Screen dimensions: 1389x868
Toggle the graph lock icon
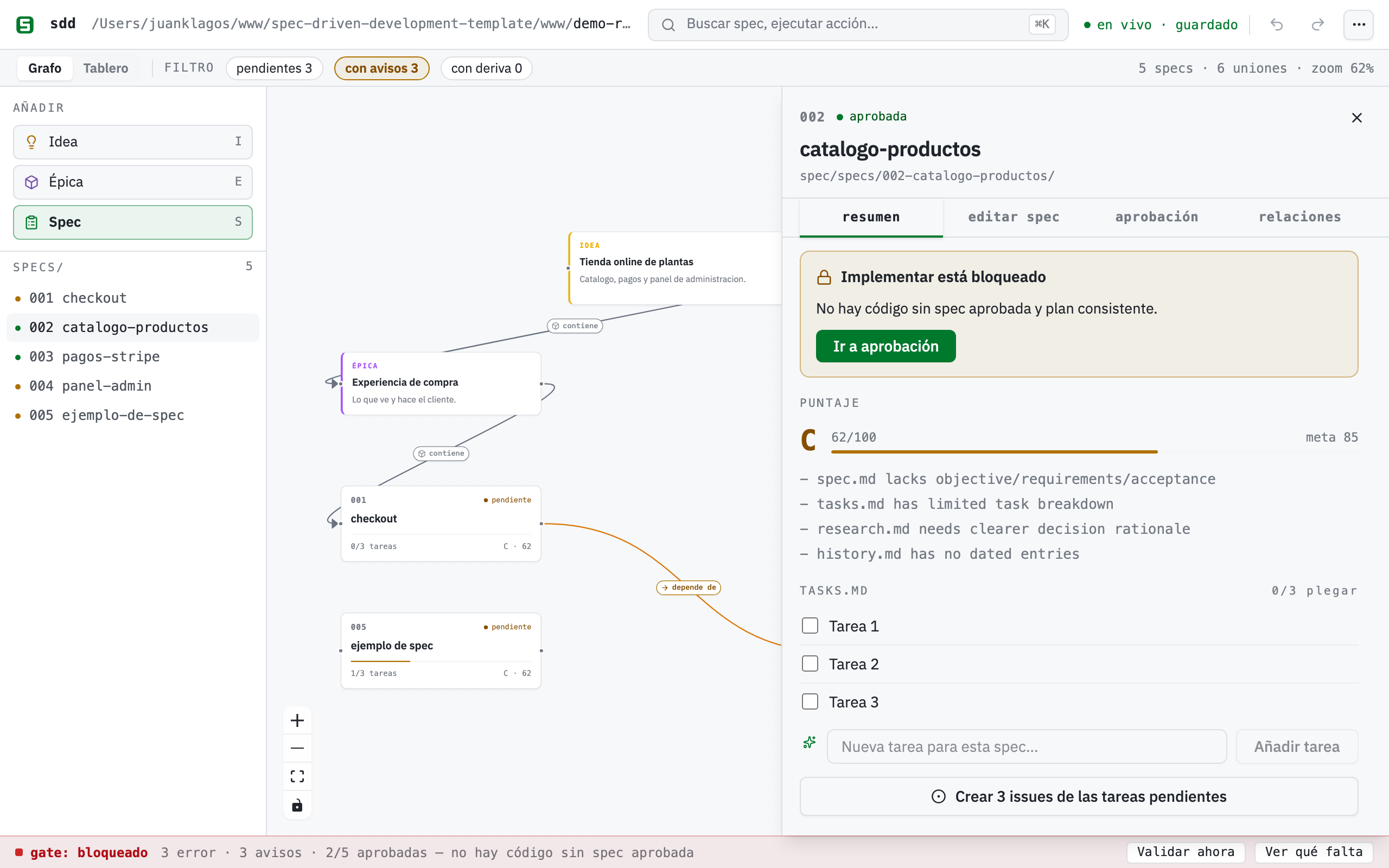coord(297,806)
